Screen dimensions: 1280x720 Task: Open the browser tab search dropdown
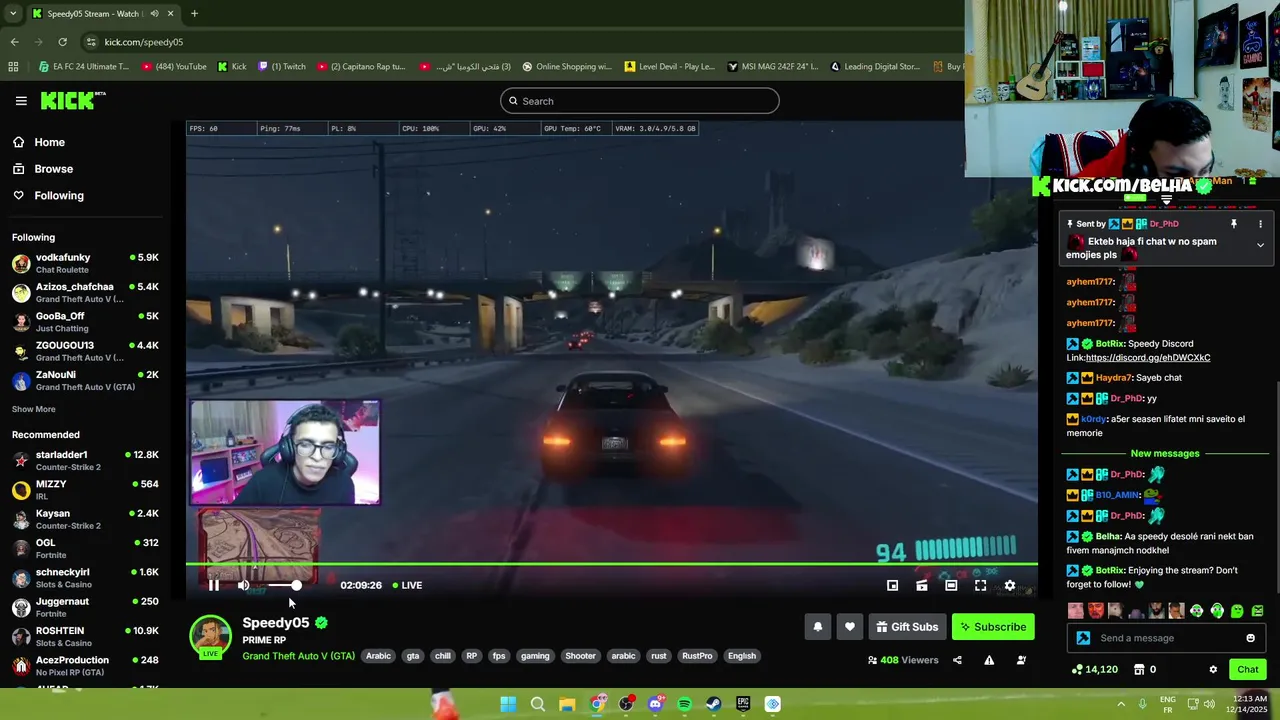(x=13, y=14)
